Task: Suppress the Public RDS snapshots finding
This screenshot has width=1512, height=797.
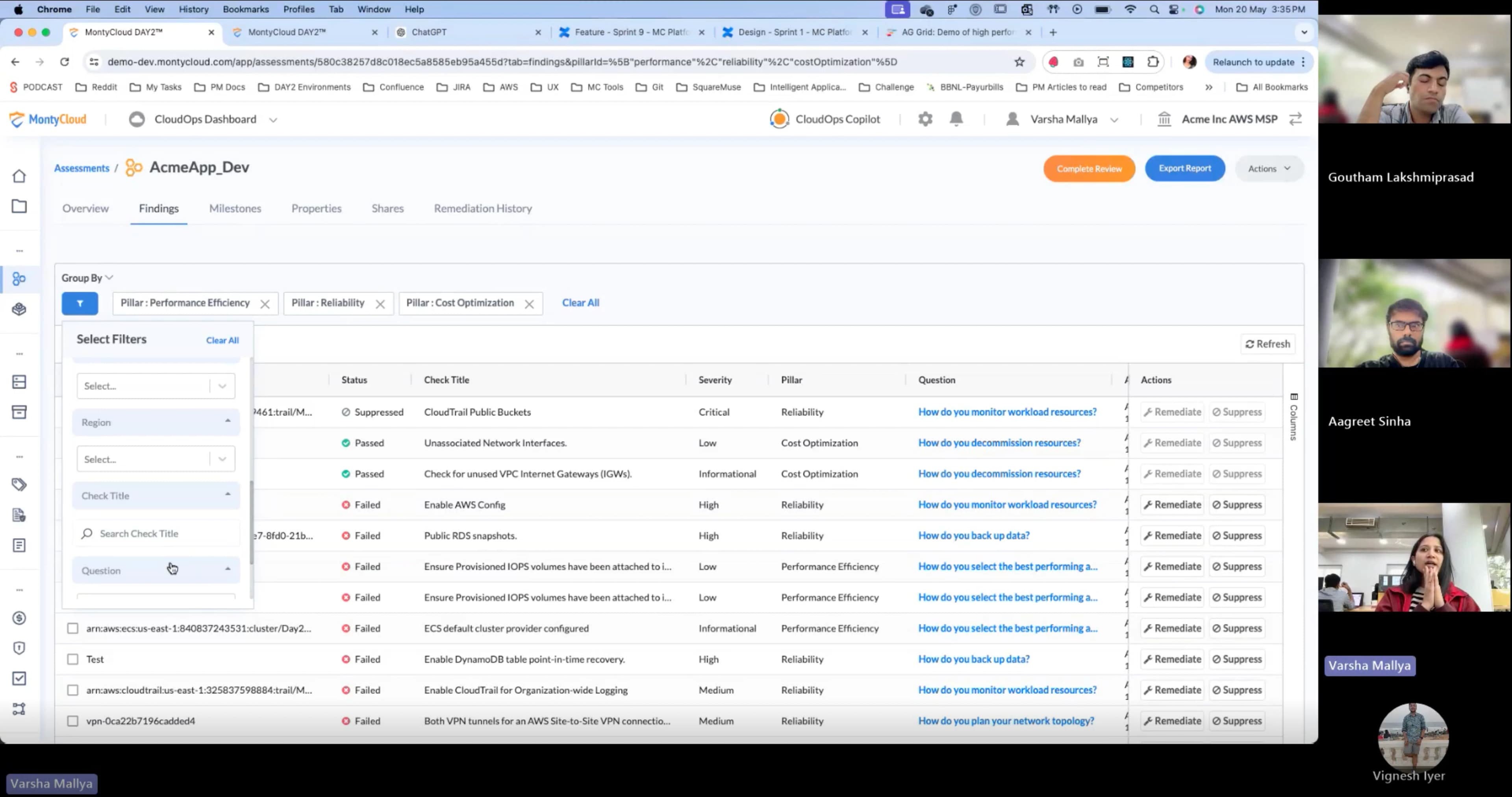Action: (1237, 536)
